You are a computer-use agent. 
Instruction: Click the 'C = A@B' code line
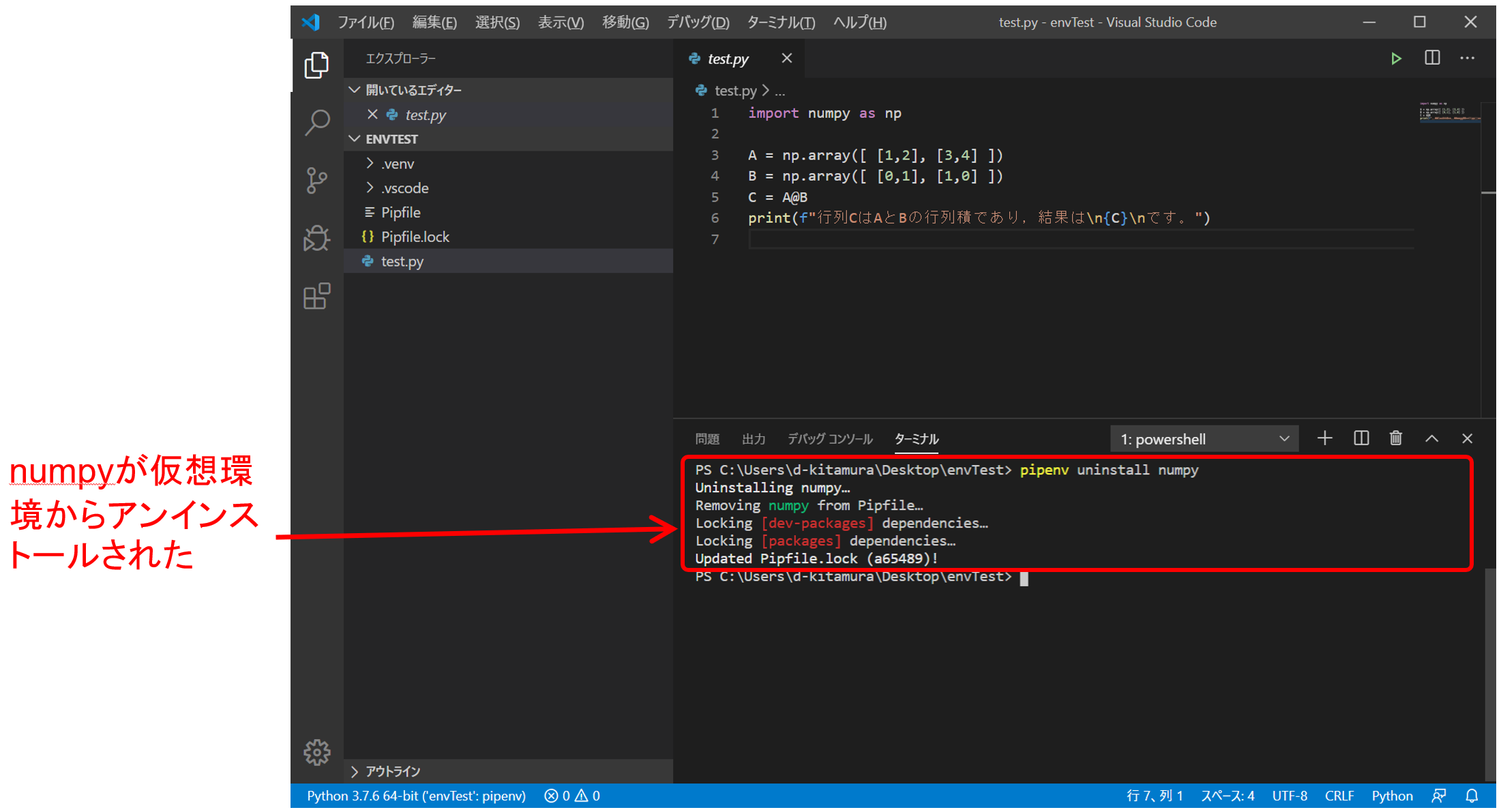(x=777, y=197)
